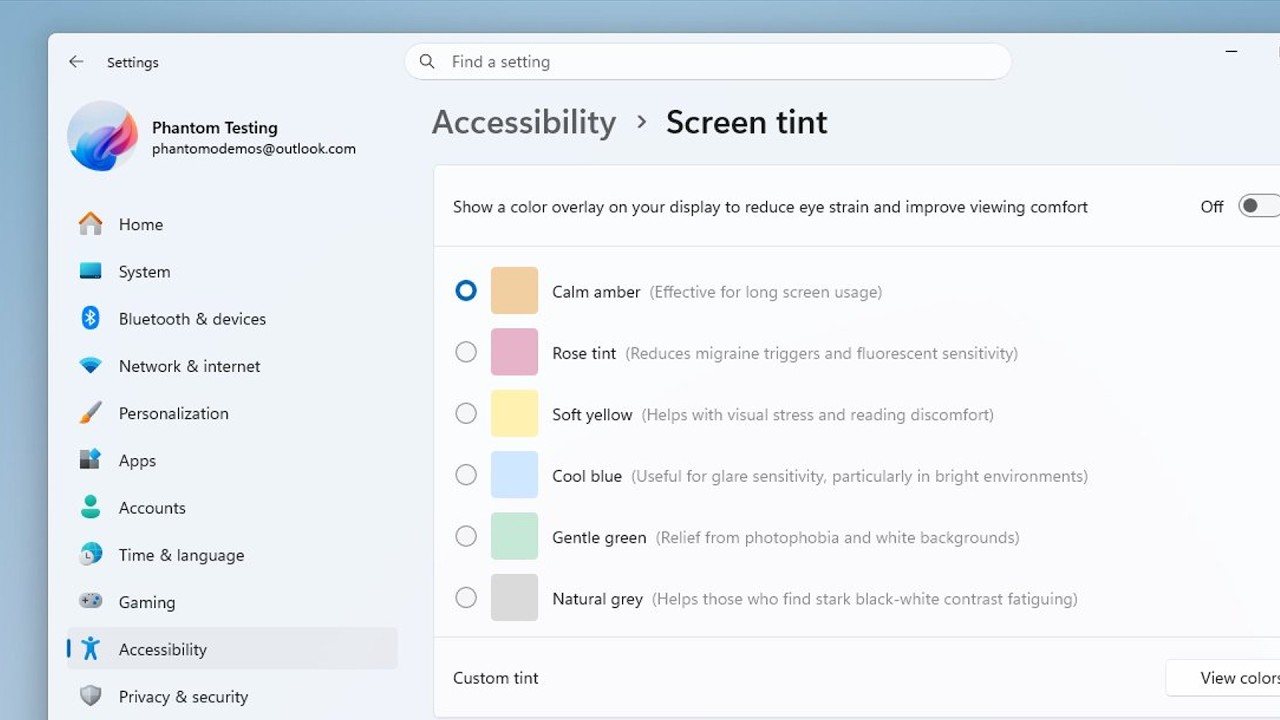Select the Gentle green radio button
This screenshot has height=720, width=1280.
[x=466, y=536]
